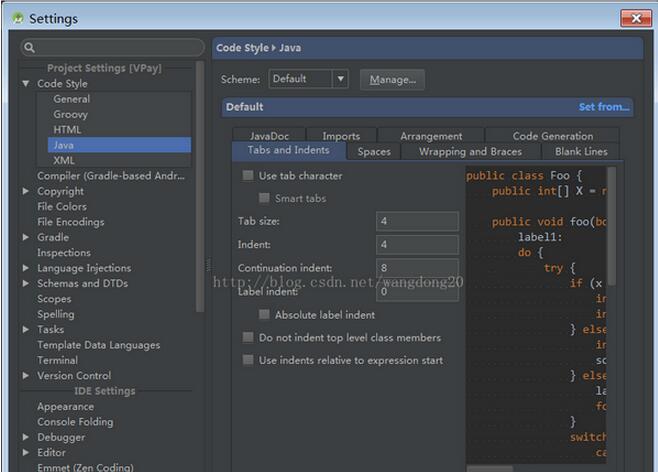
Task: Expand the Debugger node
Action: click(26, 437)
